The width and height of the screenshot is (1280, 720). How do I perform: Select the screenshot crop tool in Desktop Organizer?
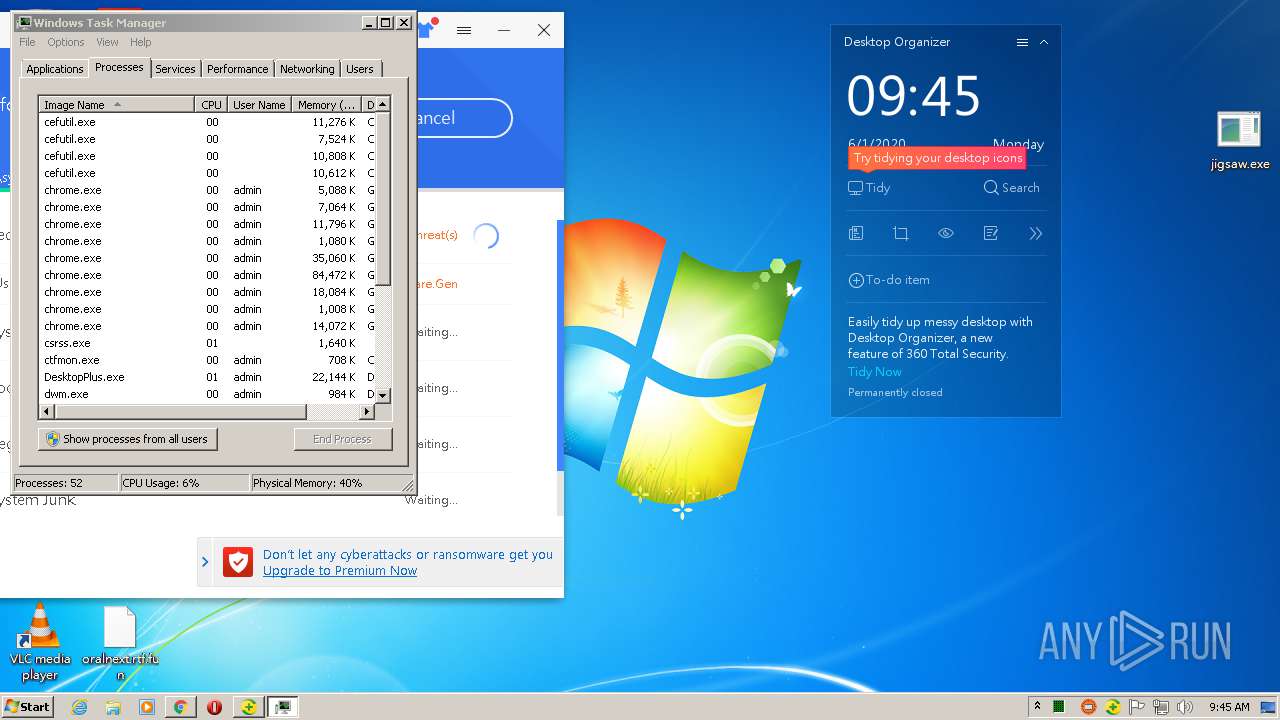(x=901, y=233)
